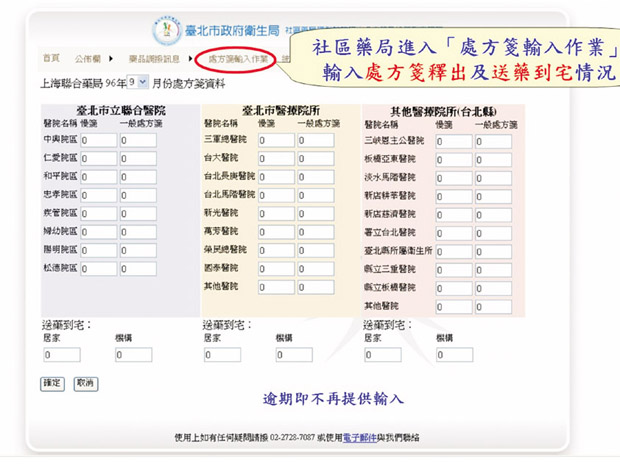Viewport: 620px width, 473px height.
Task: Select 三軍總醫院 慢箋 input box
Action: coord(275,141)
